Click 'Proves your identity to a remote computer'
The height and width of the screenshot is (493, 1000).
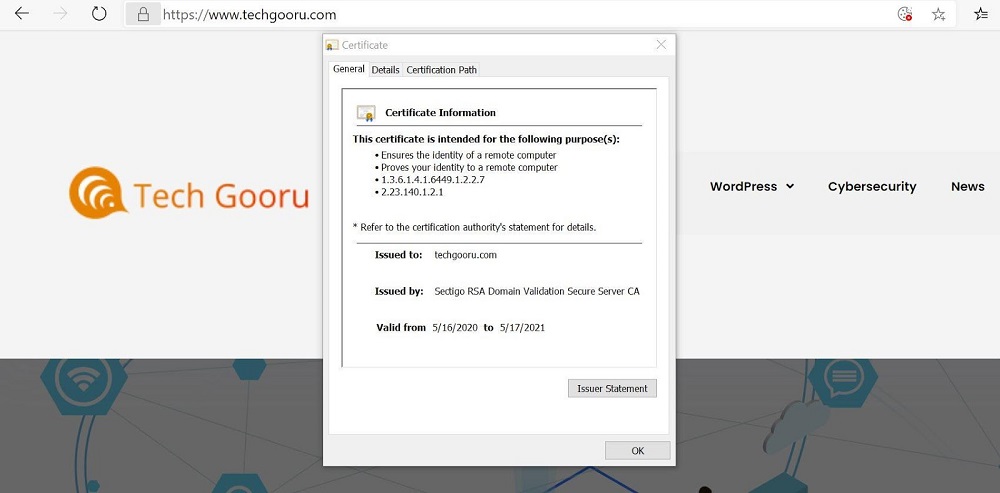click(x=469, y=167)
